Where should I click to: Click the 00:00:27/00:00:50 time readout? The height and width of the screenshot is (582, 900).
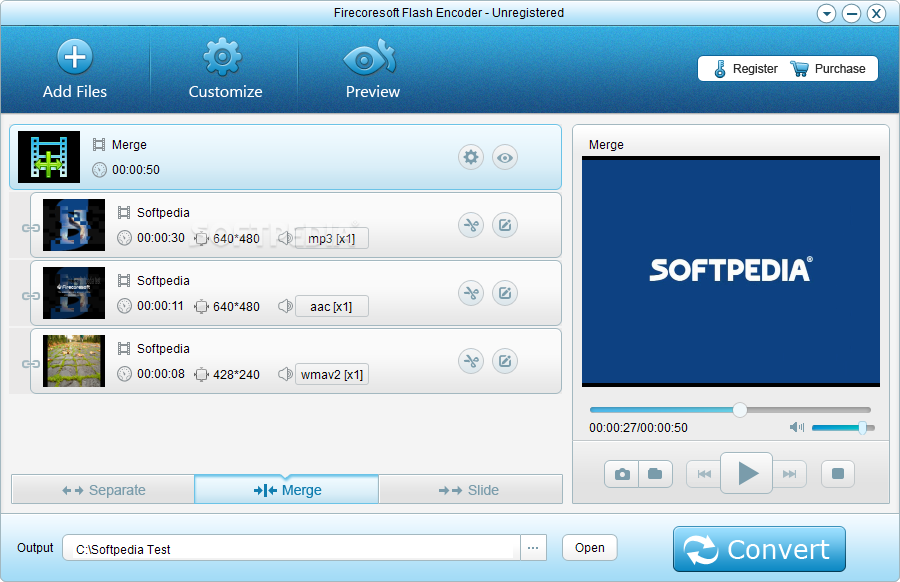(x=638, y=428)
